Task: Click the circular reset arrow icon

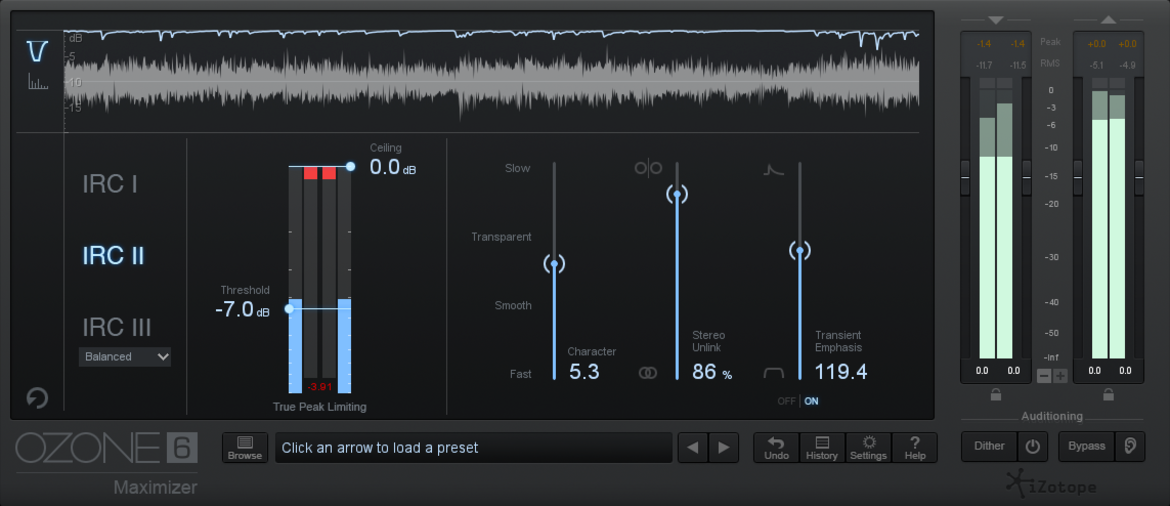Action: coord(37,398)
